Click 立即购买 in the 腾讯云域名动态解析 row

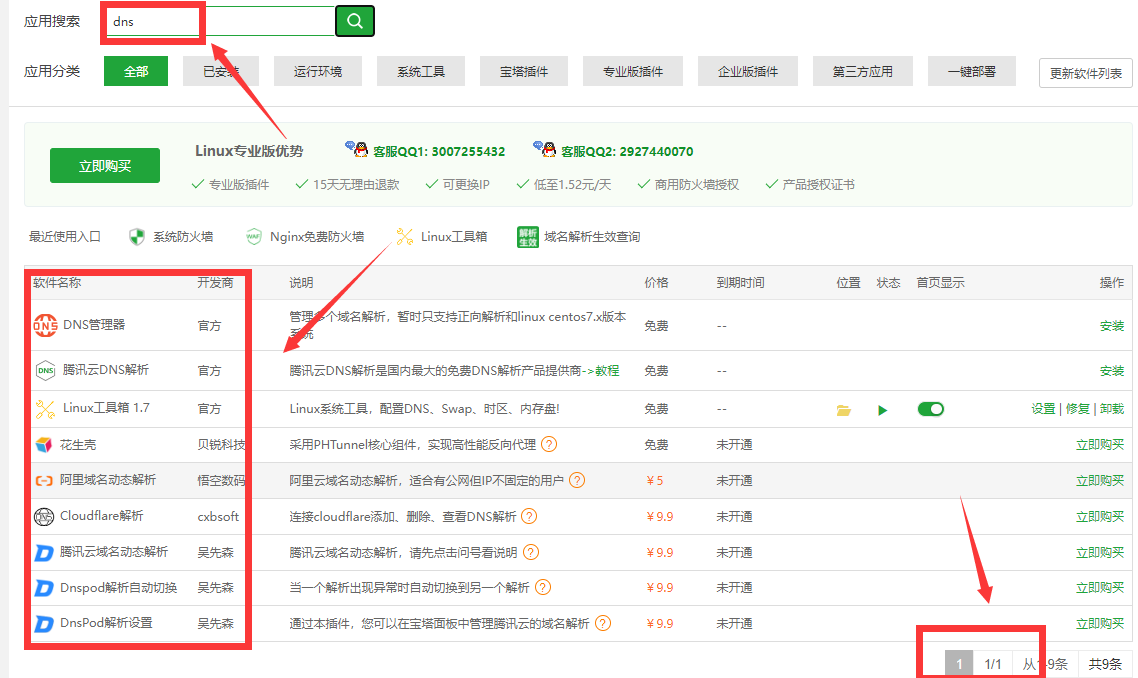[x=1100, y=552]
